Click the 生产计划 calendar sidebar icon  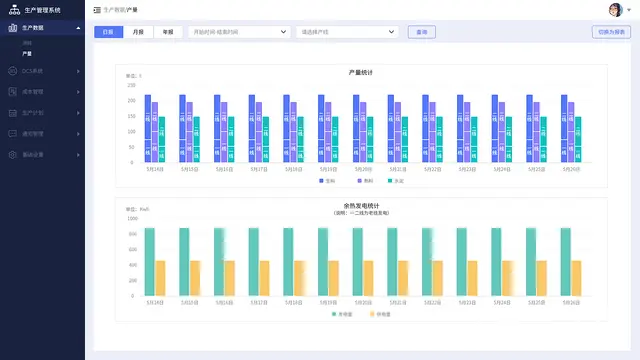tap(13, 113)
